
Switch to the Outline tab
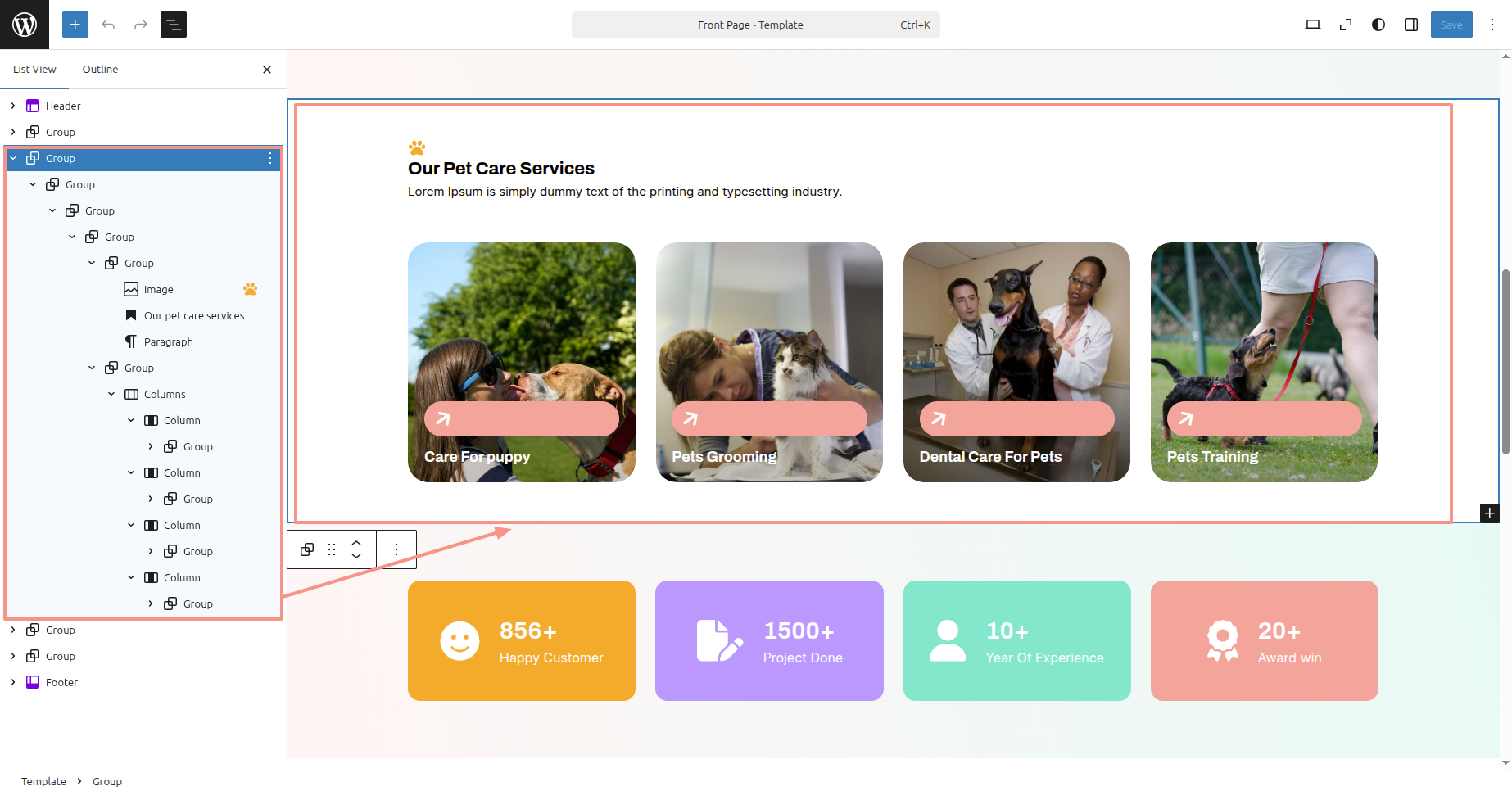(x=100, y=70)
